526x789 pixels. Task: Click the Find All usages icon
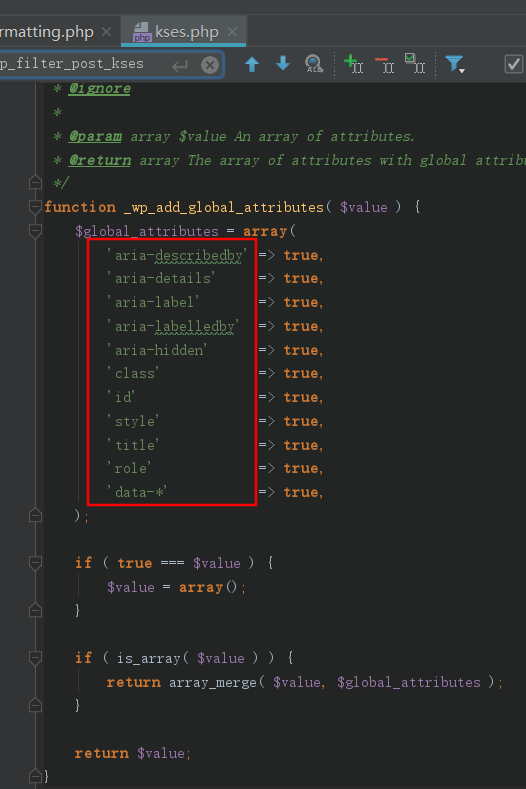click(314, 64)
